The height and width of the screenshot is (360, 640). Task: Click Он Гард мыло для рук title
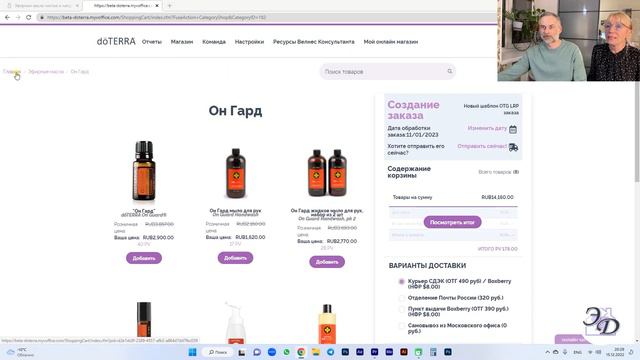point(235,210)
